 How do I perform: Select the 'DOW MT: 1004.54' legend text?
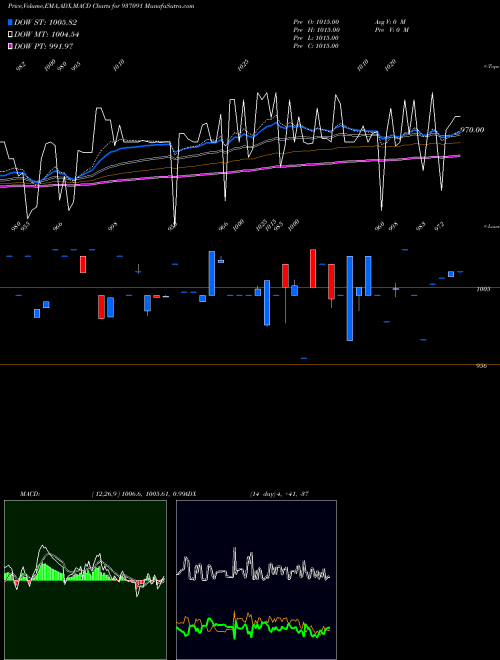[x=47, y=35]
